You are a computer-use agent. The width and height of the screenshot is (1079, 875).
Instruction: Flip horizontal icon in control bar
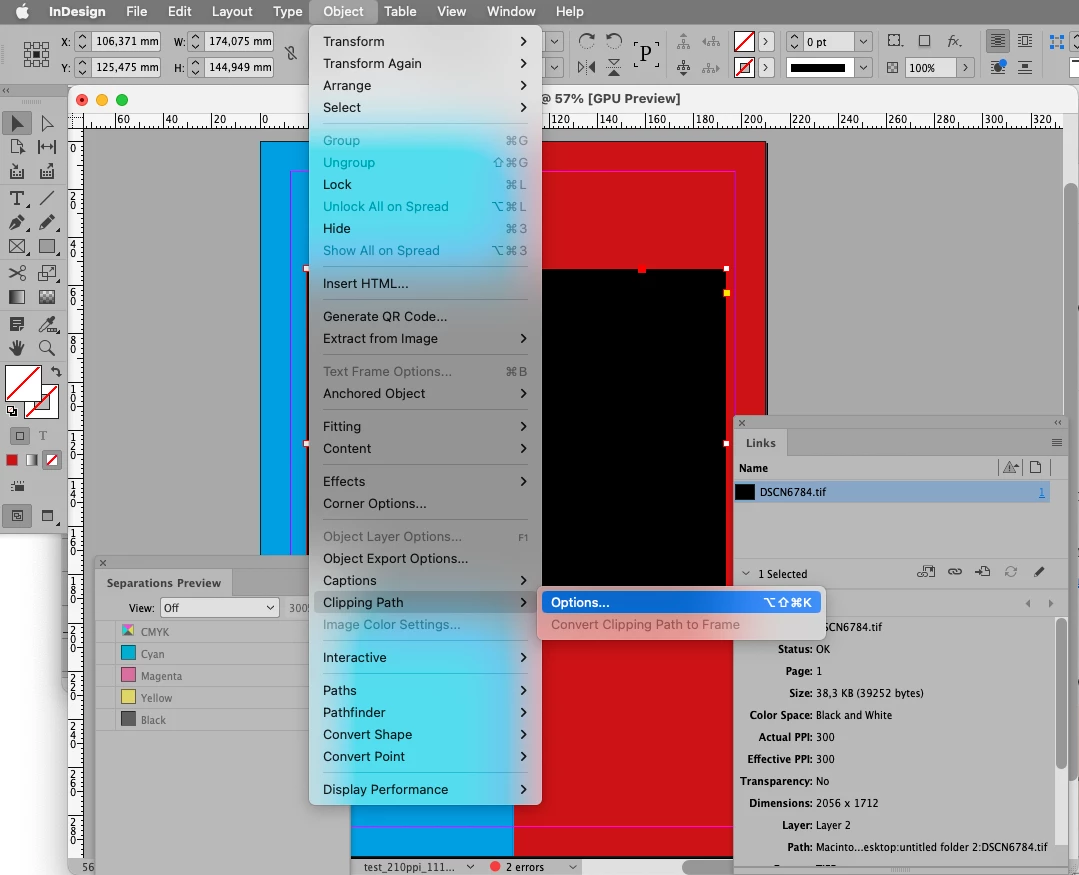click(586, 67)
